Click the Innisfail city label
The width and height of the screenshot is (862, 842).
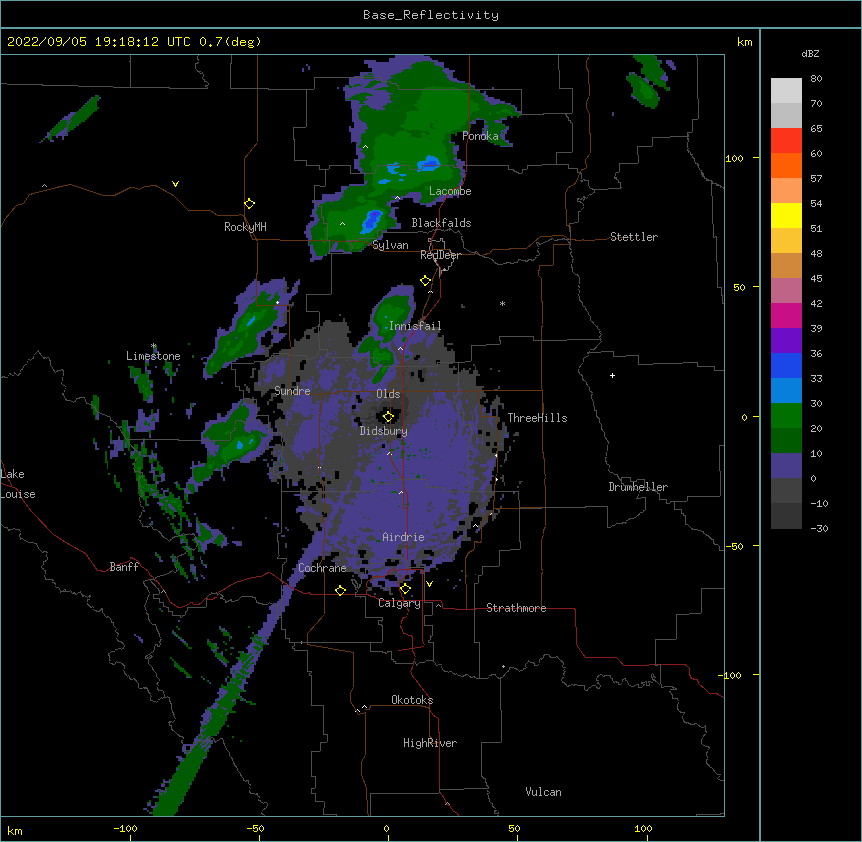click(415, 326)
